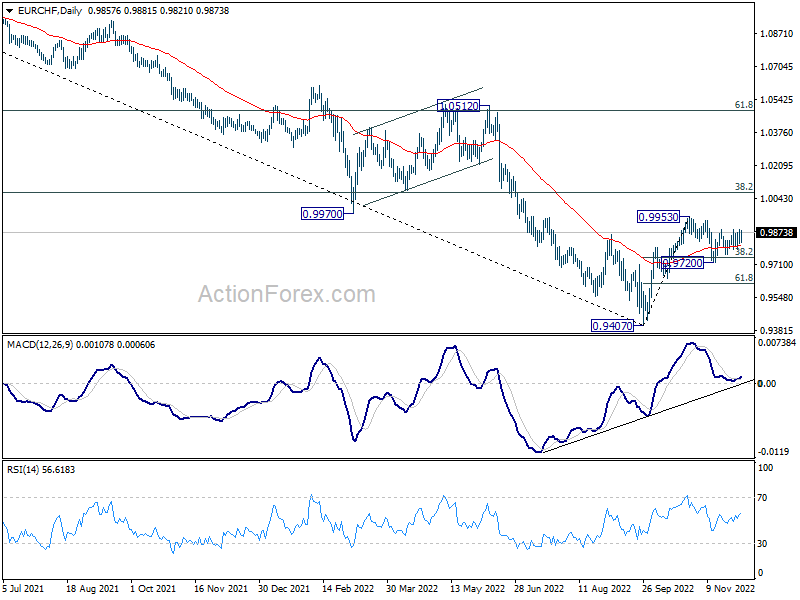Select upper 61.8 Fibonacci level label
800x600 pixels.
coord(743,105)
